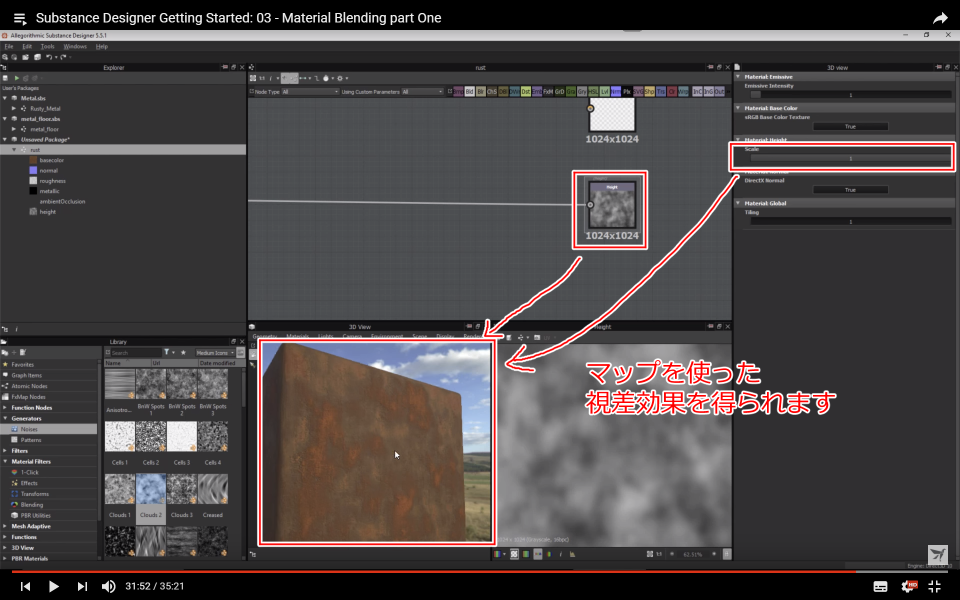This screenshot has width=960, height=600.
Task: Select the roughness output
Action: pyautogui.click(x=52, y=181)
